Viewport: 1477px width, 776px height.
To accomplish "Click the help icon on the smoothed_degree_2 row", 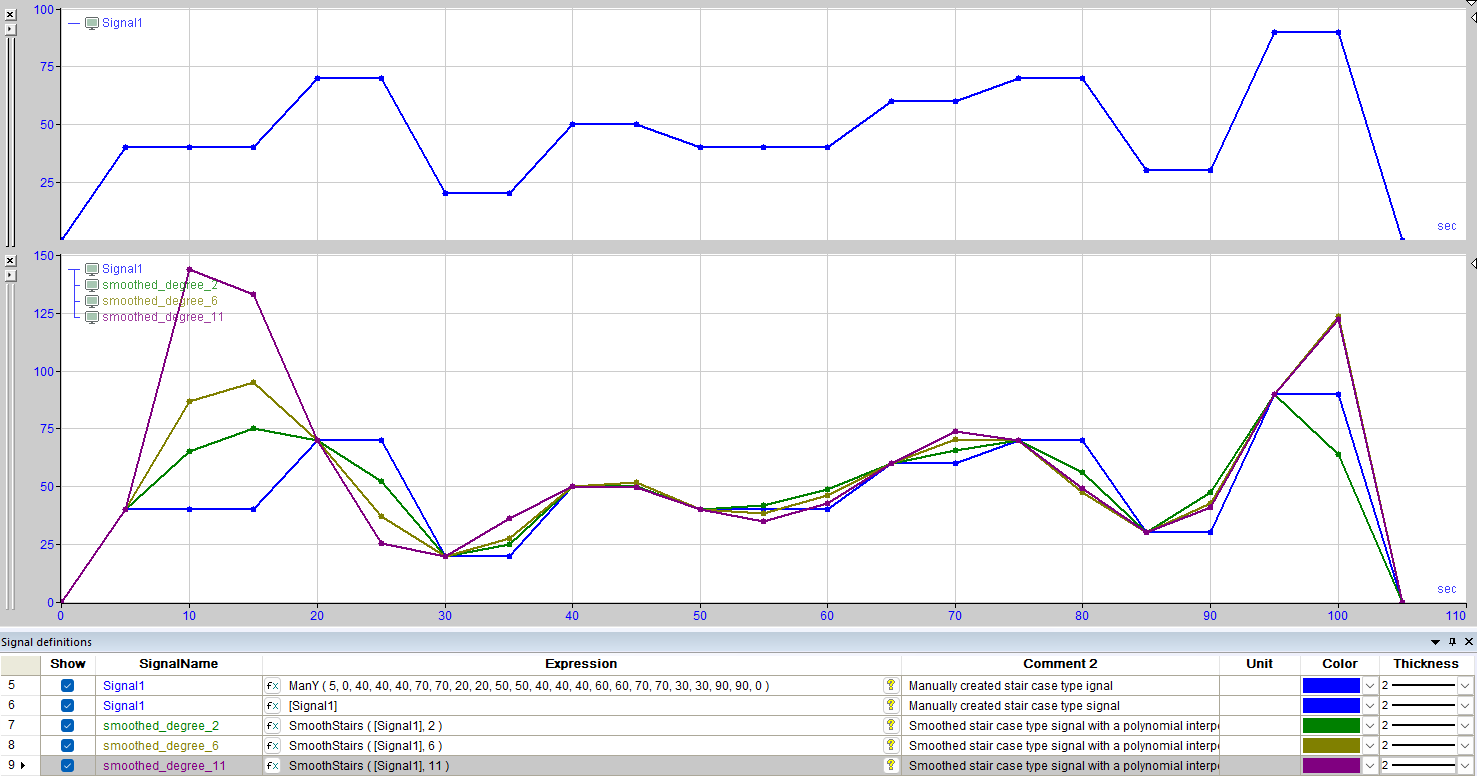I will (x=891, y=726).
